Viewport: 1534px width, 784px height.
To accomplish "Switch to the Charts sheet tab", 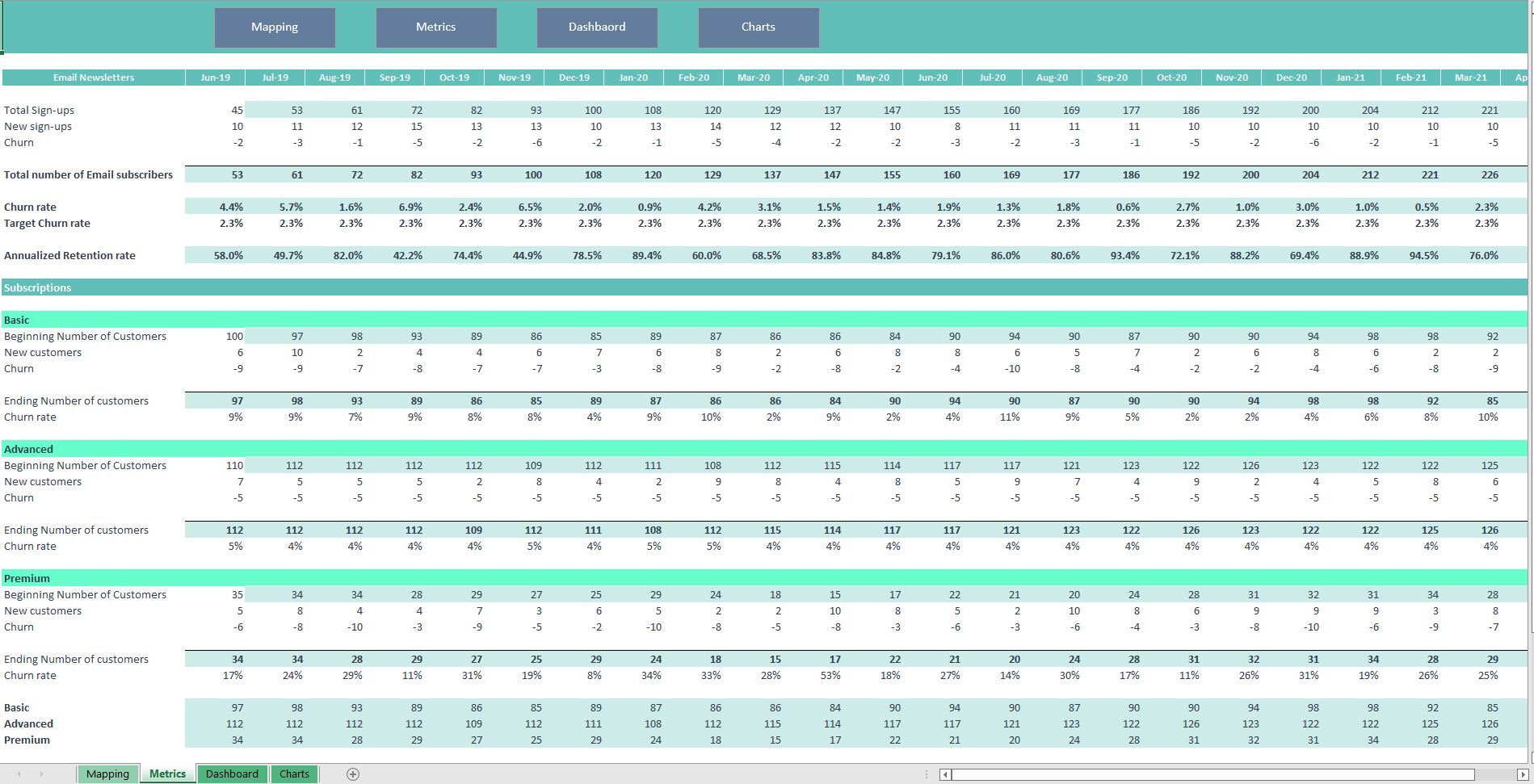I will [x=294, y=774].
